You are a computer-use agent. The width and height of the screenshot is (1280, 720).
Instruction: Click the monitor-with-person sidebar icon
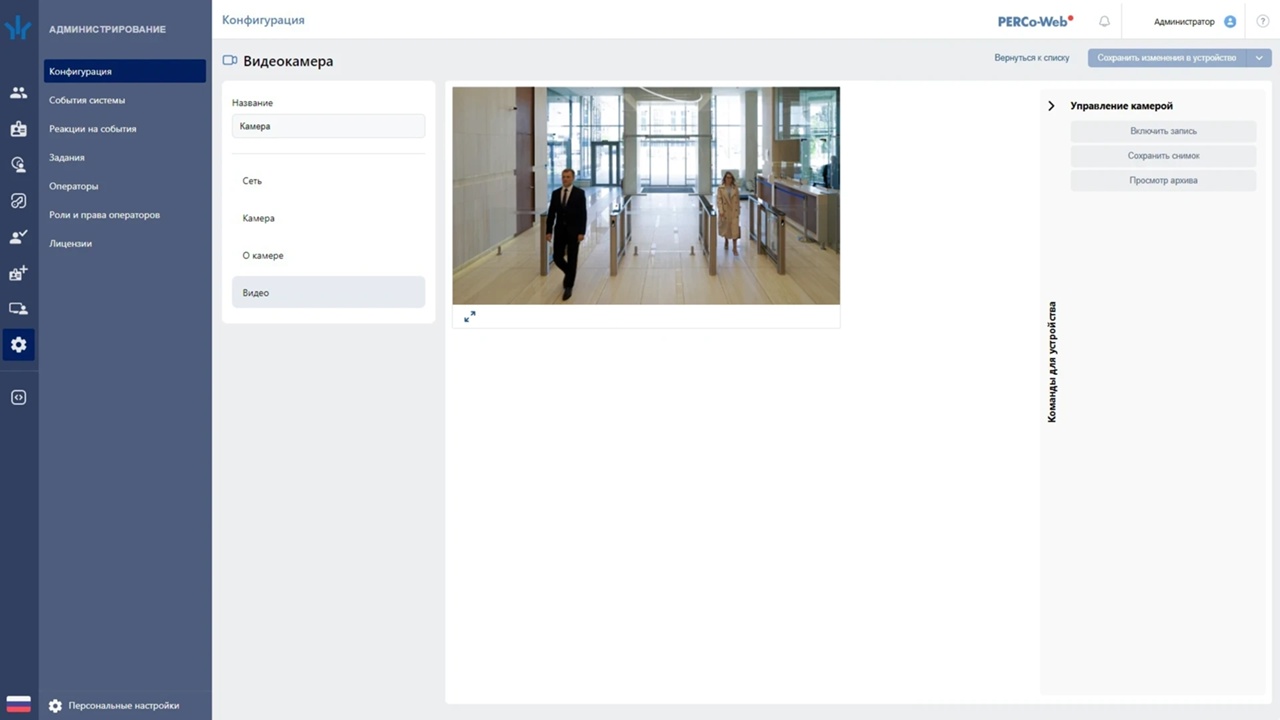pyautogui.click(x=18, y=309)
